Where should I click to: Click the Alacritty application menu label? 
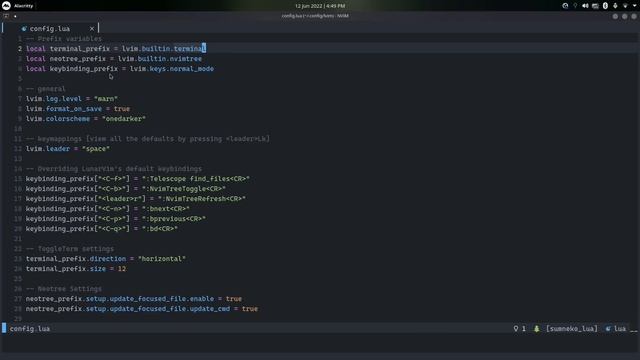click(x=24, y=6)
